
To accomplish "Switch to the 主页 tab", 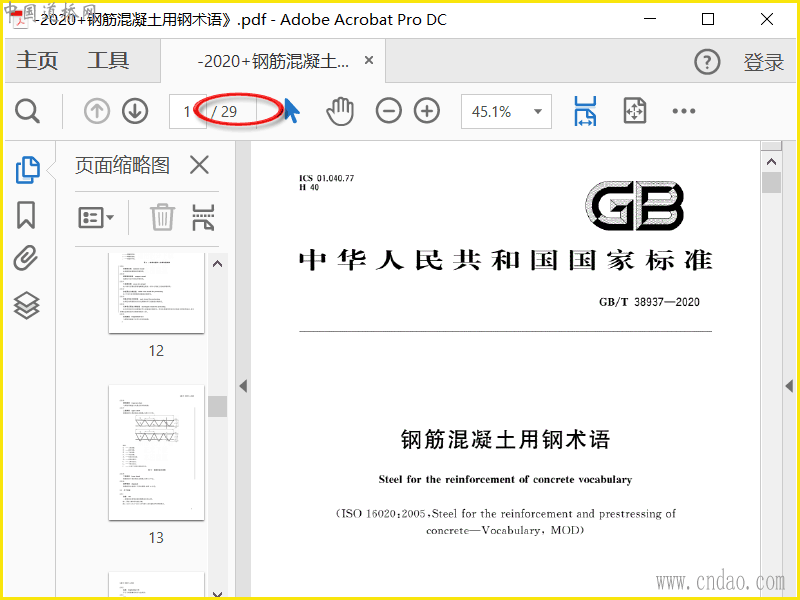I will (37, 61).
